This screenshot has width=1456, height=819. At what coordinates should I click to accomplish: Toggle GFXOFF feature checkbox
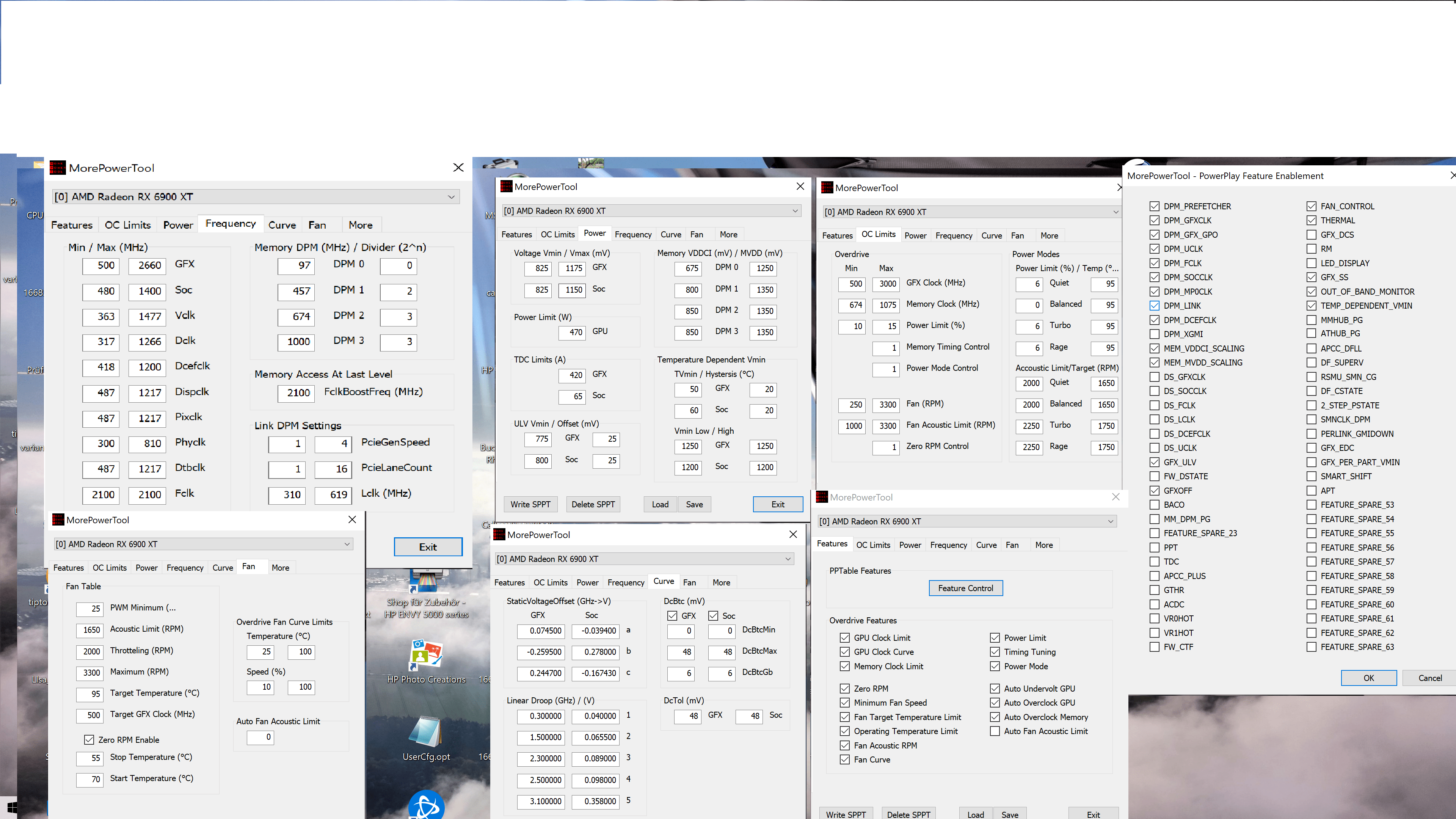1155,491
